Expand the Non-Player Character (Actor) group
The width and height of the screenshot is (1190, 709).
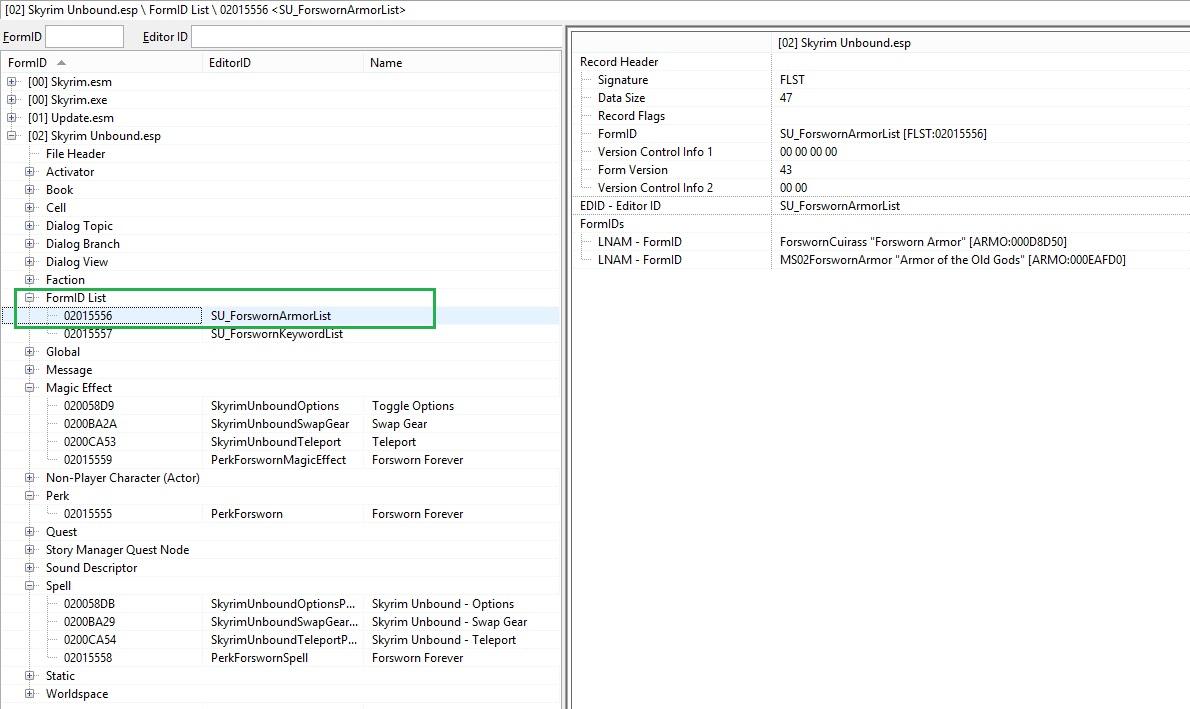(x=30, y=477)
